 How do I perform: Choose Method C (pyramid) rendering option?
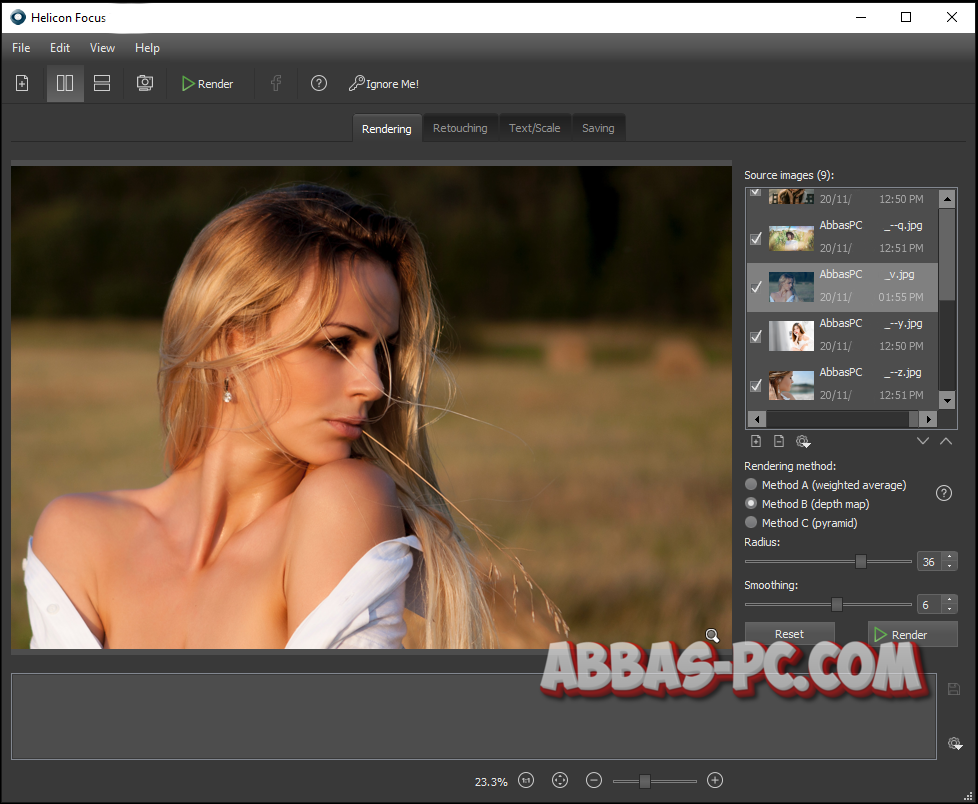751,523
